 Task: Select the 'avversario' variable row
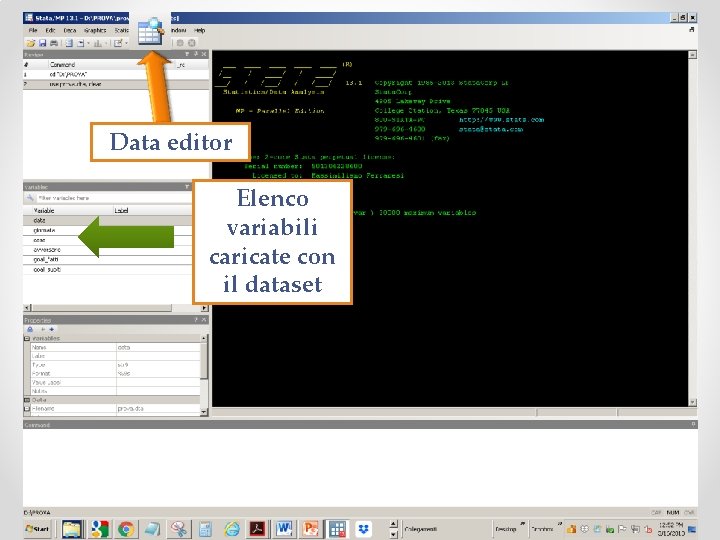click(x=108, y=250)
